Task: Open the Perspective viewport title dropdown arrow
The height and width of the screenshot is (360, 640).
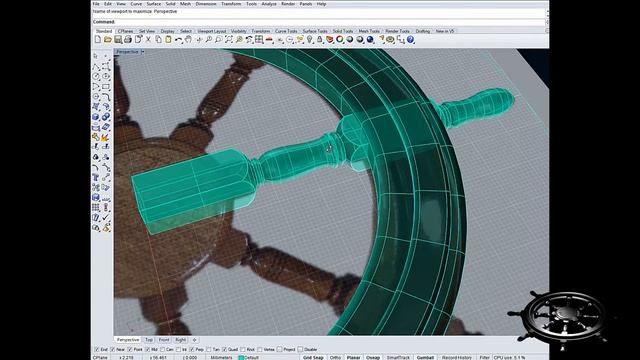Action: (142, 52)
